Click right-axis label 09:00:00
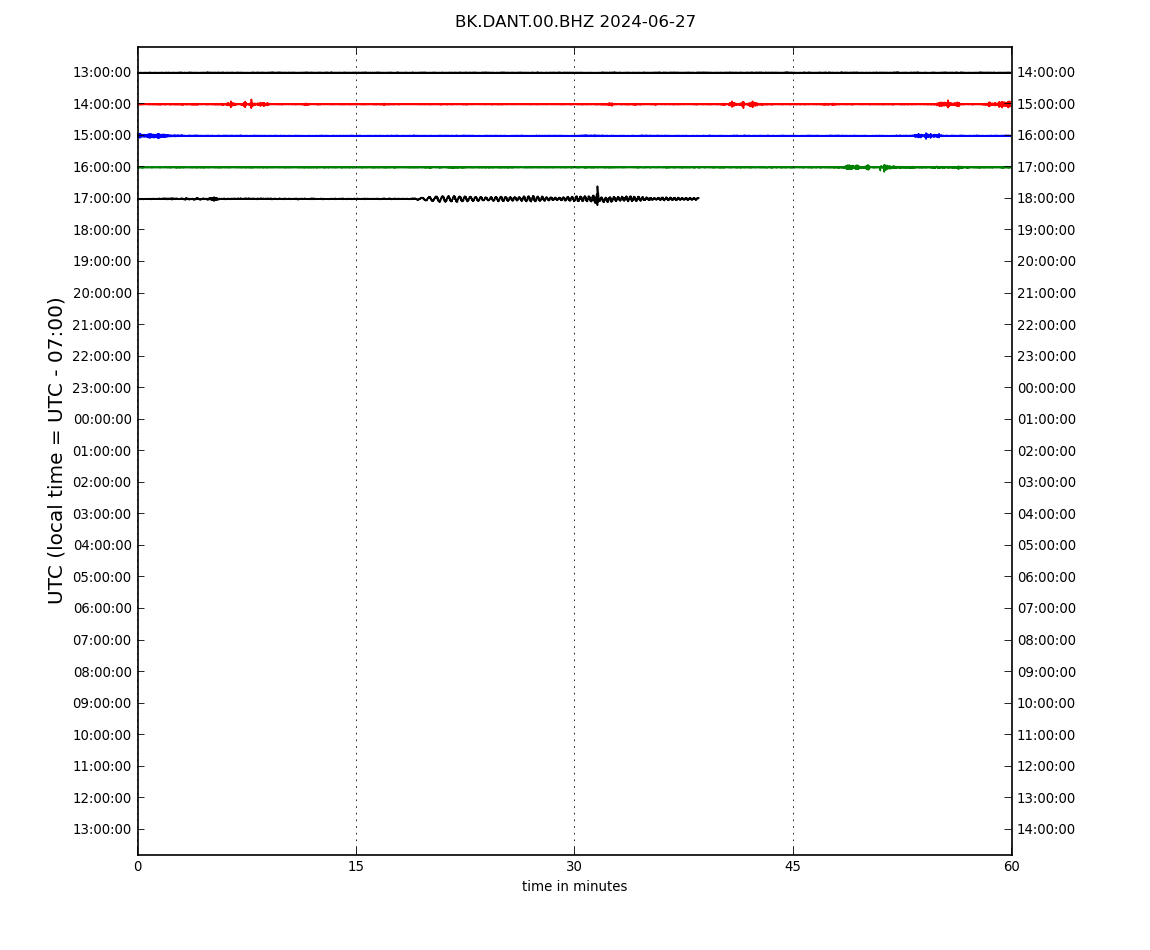Screen dimensions: 1150x950 1046,672
